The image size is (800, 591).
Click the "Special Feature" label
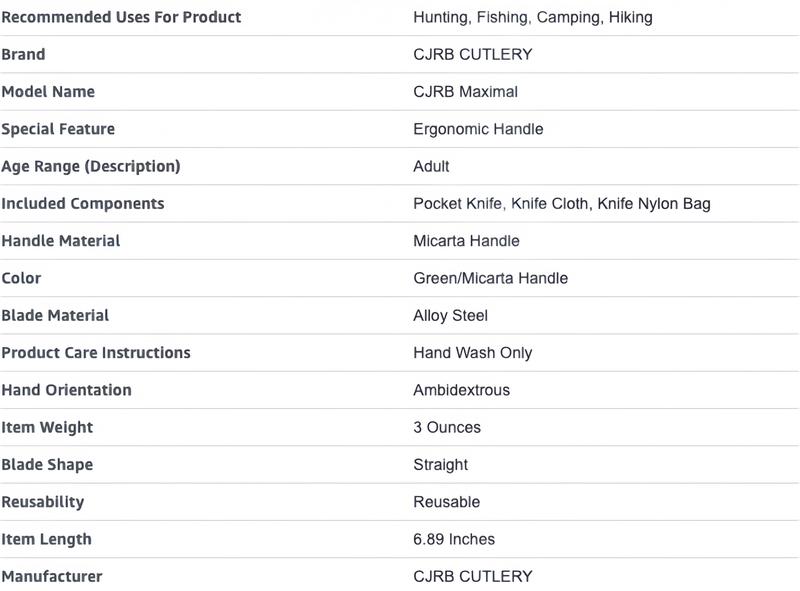point(58,129)
